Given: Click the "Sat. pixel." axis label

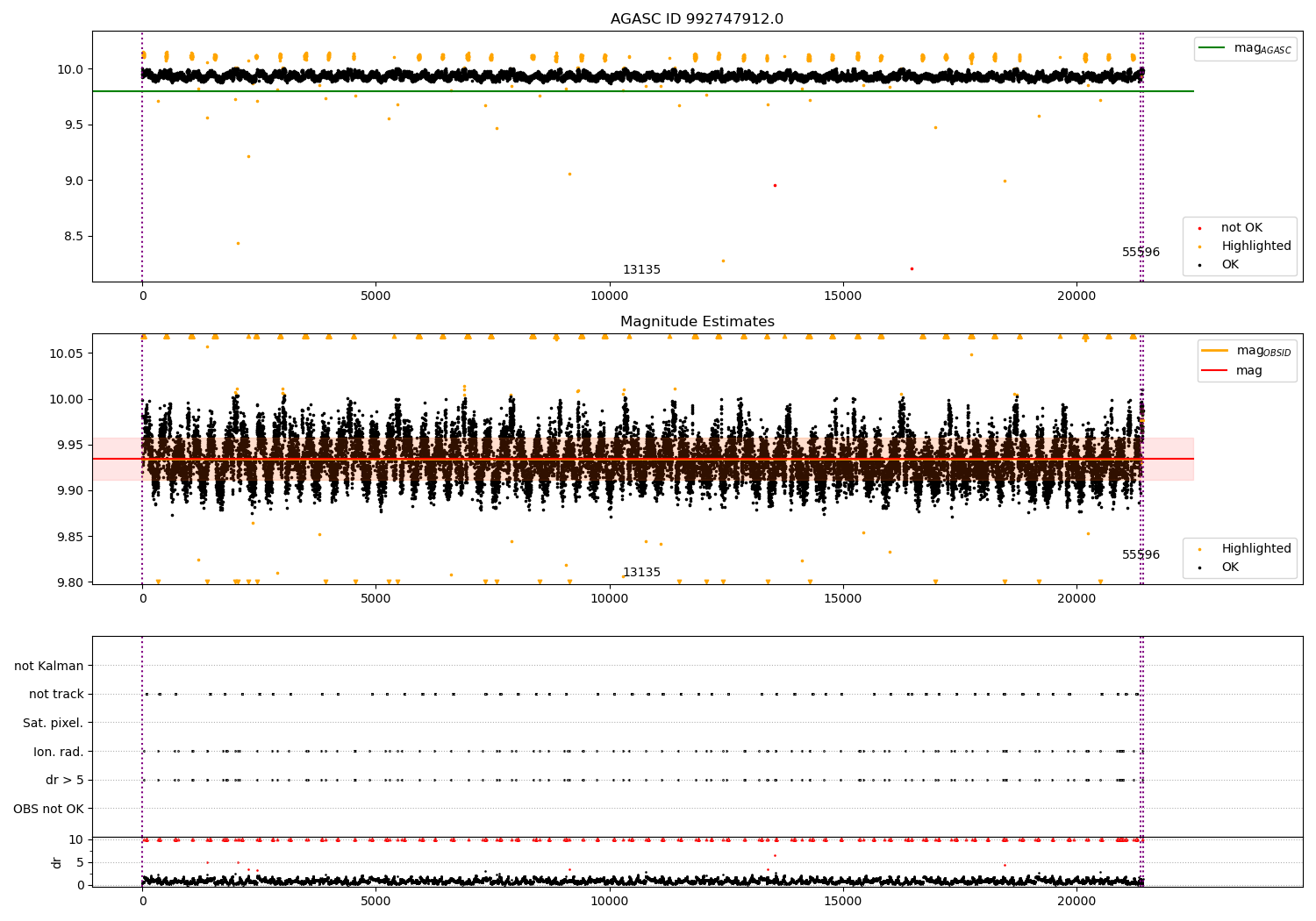Looking at the screenshot, I should 54,723.
